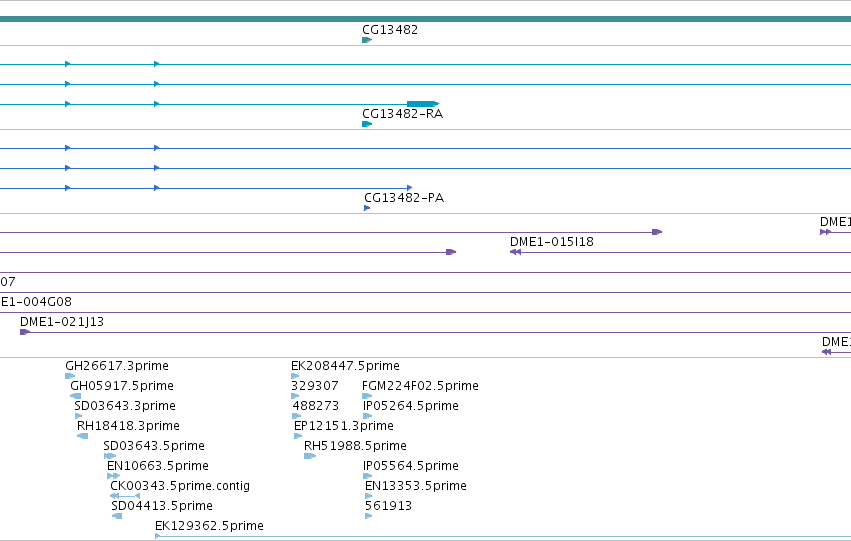Click the teal chromosome bar at top
851x541 pixels.
pyautogui.click(x=426, y=20)
